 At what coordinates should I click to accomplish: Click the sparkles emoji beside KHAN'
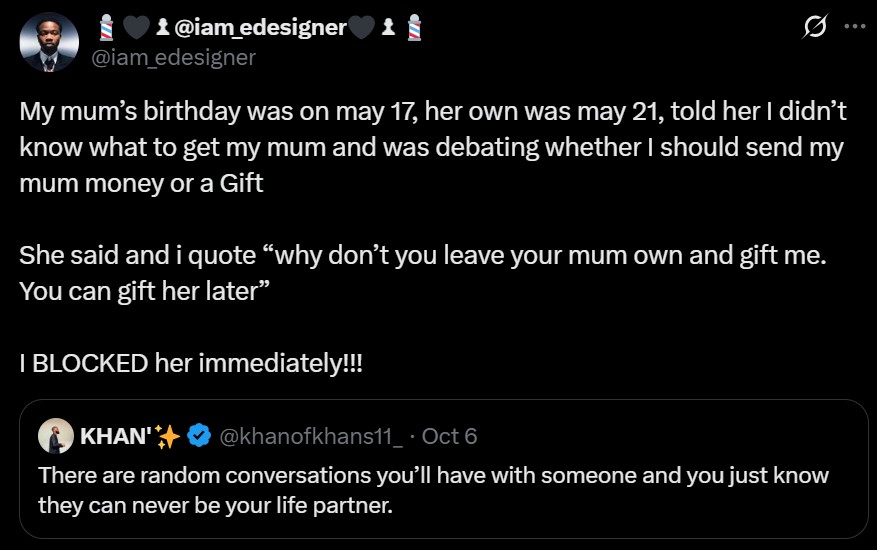[x=168, y=436]
